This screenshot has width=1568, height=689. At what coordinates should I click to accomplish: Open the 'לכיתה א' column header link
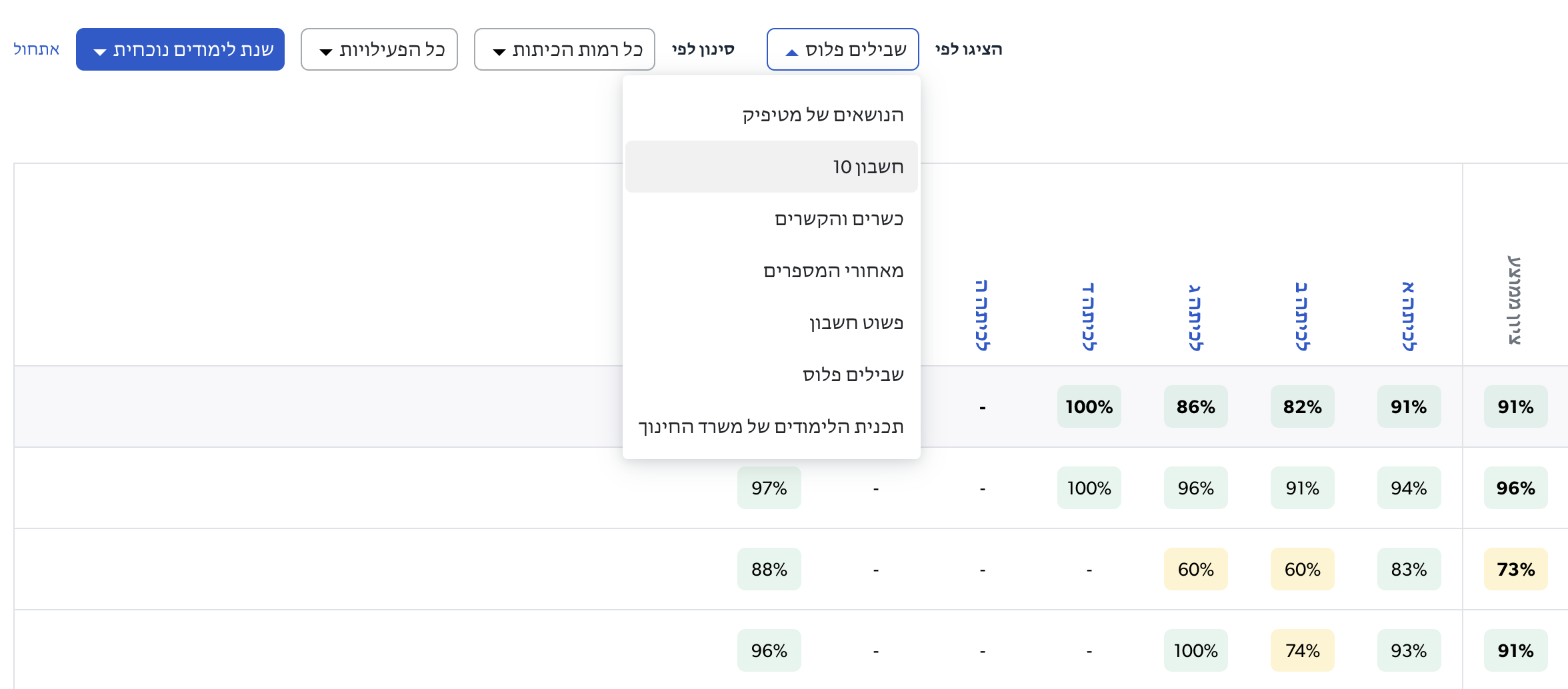click(x=1408, y=316)
